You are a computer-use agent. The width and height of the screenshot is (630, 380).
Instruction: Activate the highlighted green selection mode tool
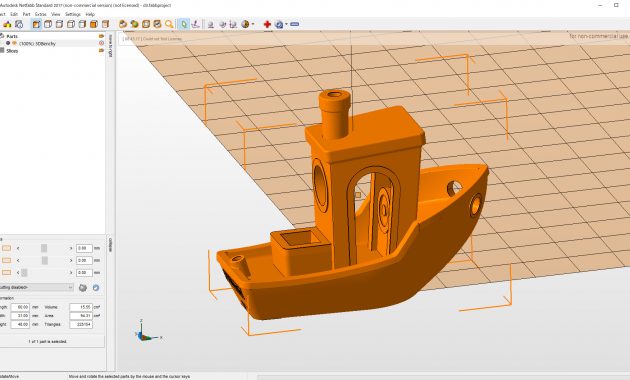[184, 25]
